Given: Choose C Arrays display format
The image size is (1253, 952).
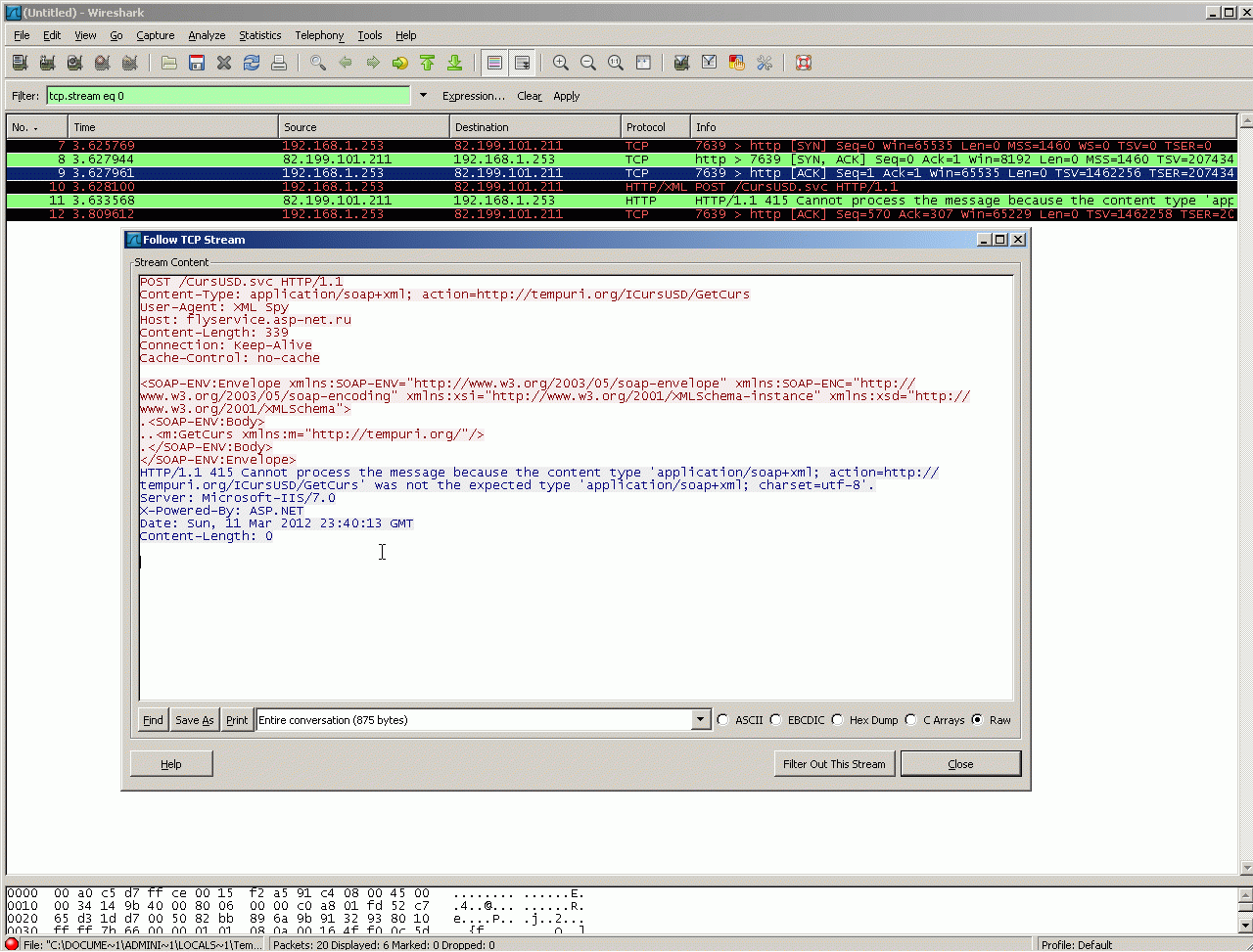Looking at the screenshot, I should click(x=911, y=720).
